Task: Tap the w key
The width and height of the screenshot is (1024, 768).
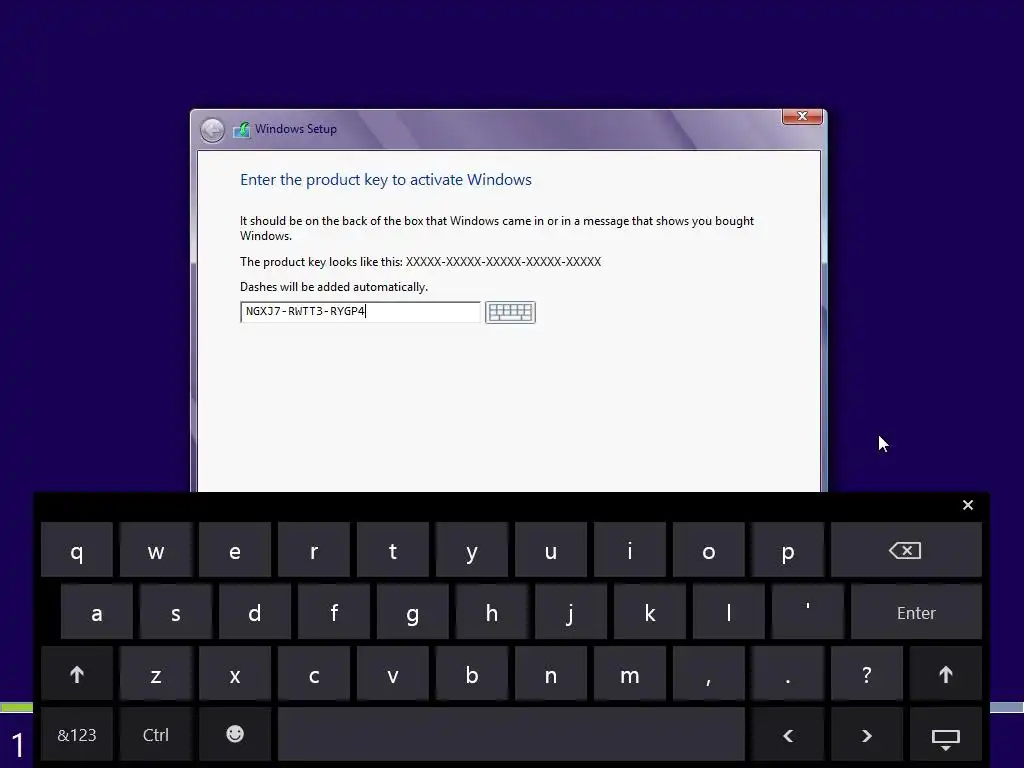Action: [155, 551]
